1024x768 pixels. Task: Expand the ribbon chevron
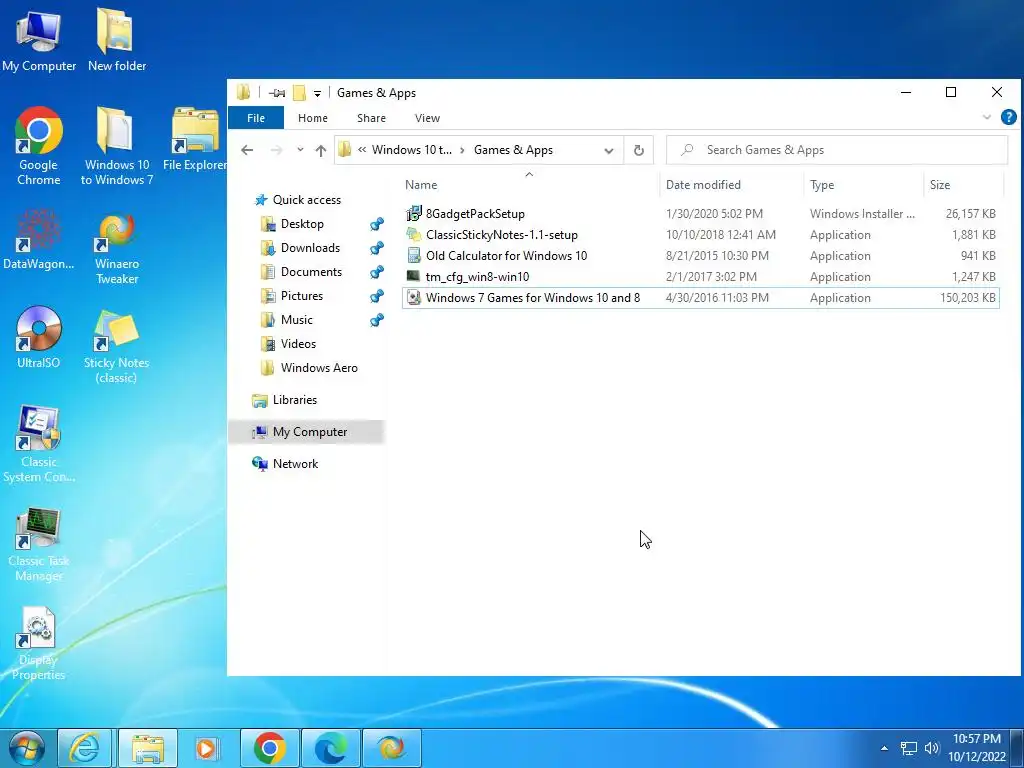tap(986, 118)
